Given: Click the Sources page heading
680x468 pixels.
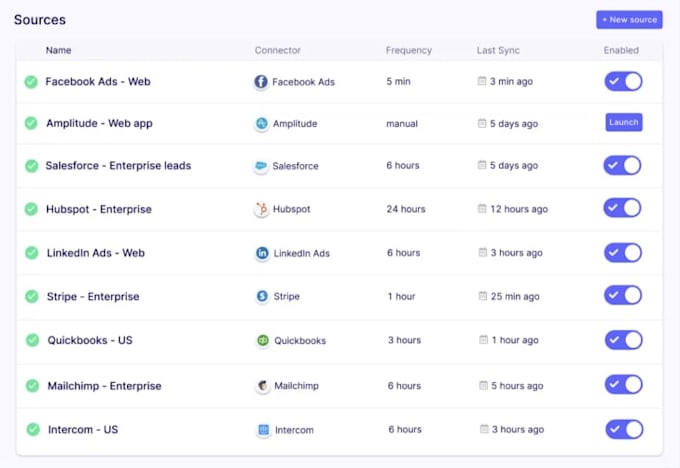Looking at the screenshot, I should [x=40, y=20].
